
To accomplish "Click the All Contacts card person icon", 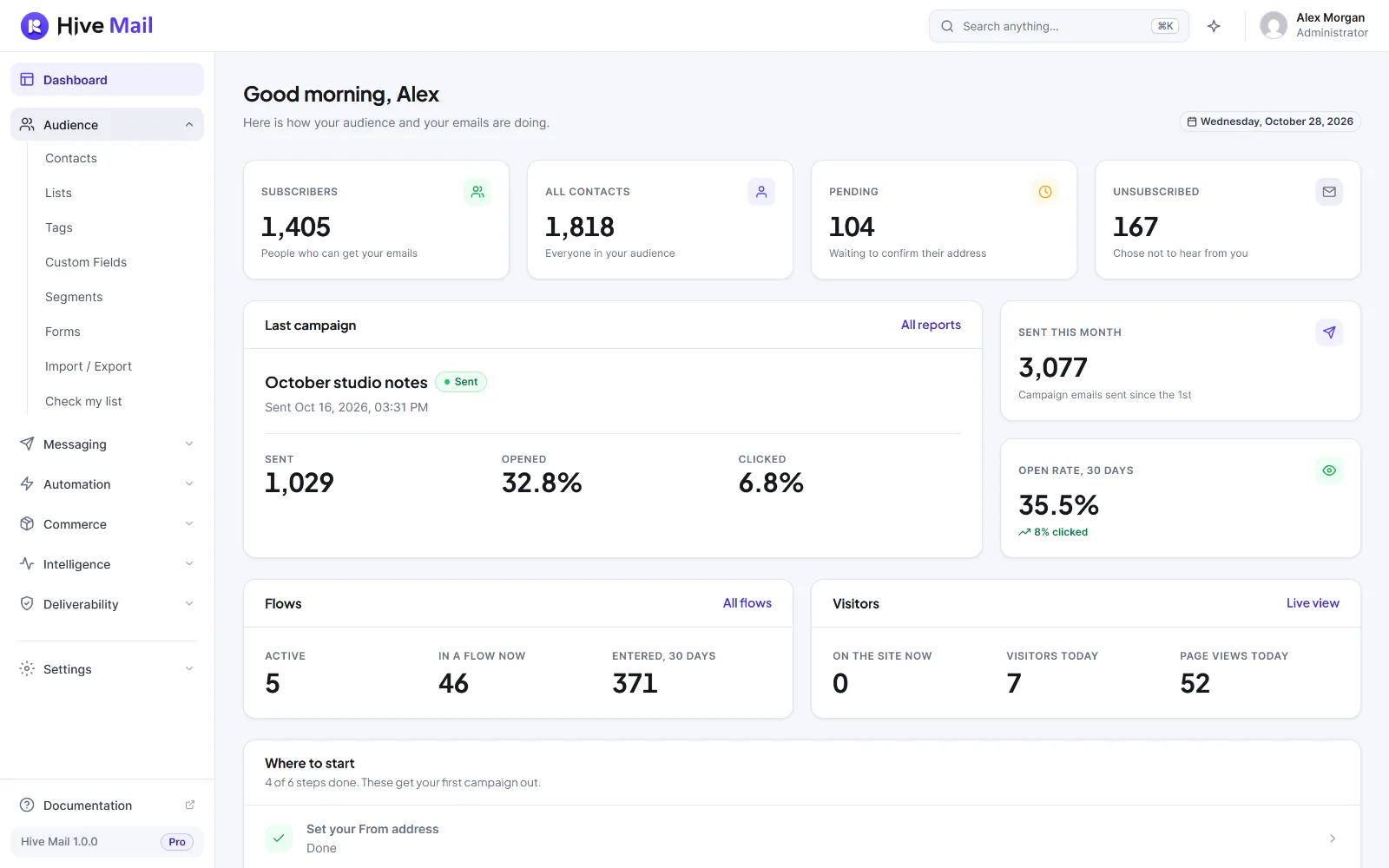I will (761, 192).
